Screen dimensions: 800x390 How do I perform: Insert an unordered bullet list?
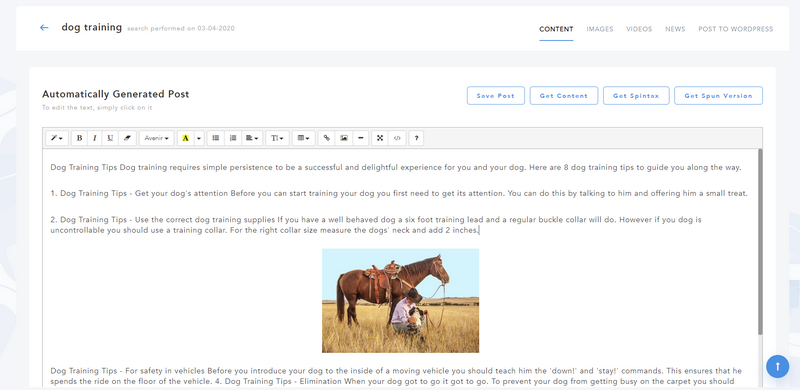pyautogui.click(x=216, y=138)
